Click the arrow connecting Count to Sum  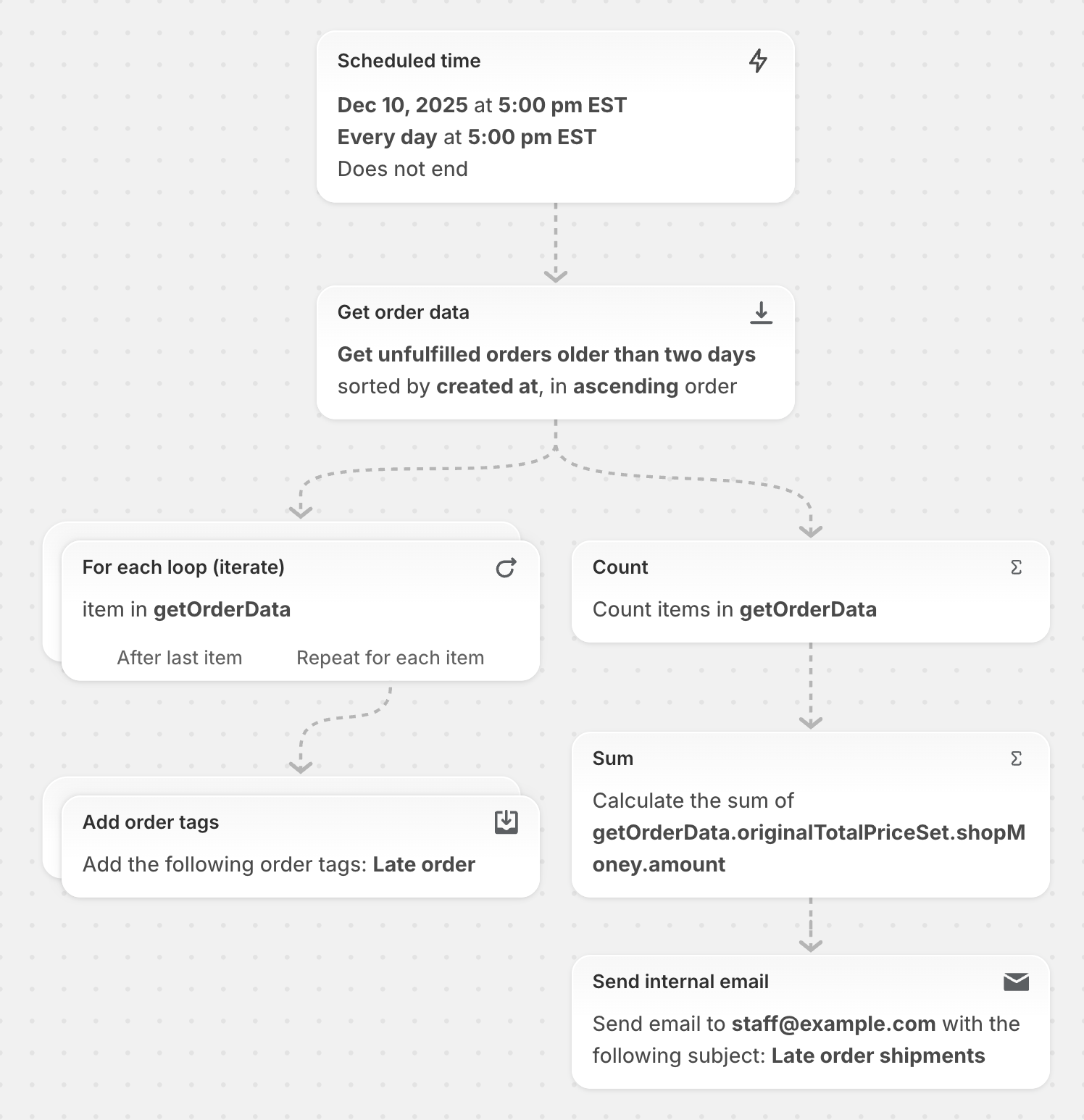811,685
